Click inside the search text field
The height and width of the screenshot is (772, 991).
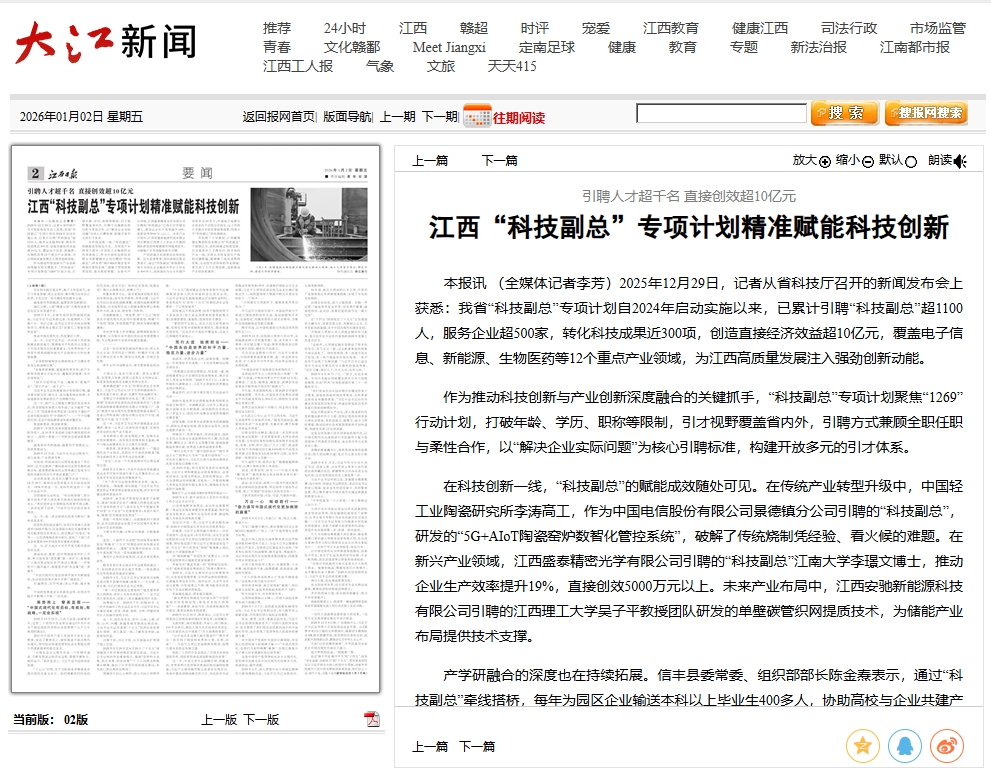pos(720,114)
